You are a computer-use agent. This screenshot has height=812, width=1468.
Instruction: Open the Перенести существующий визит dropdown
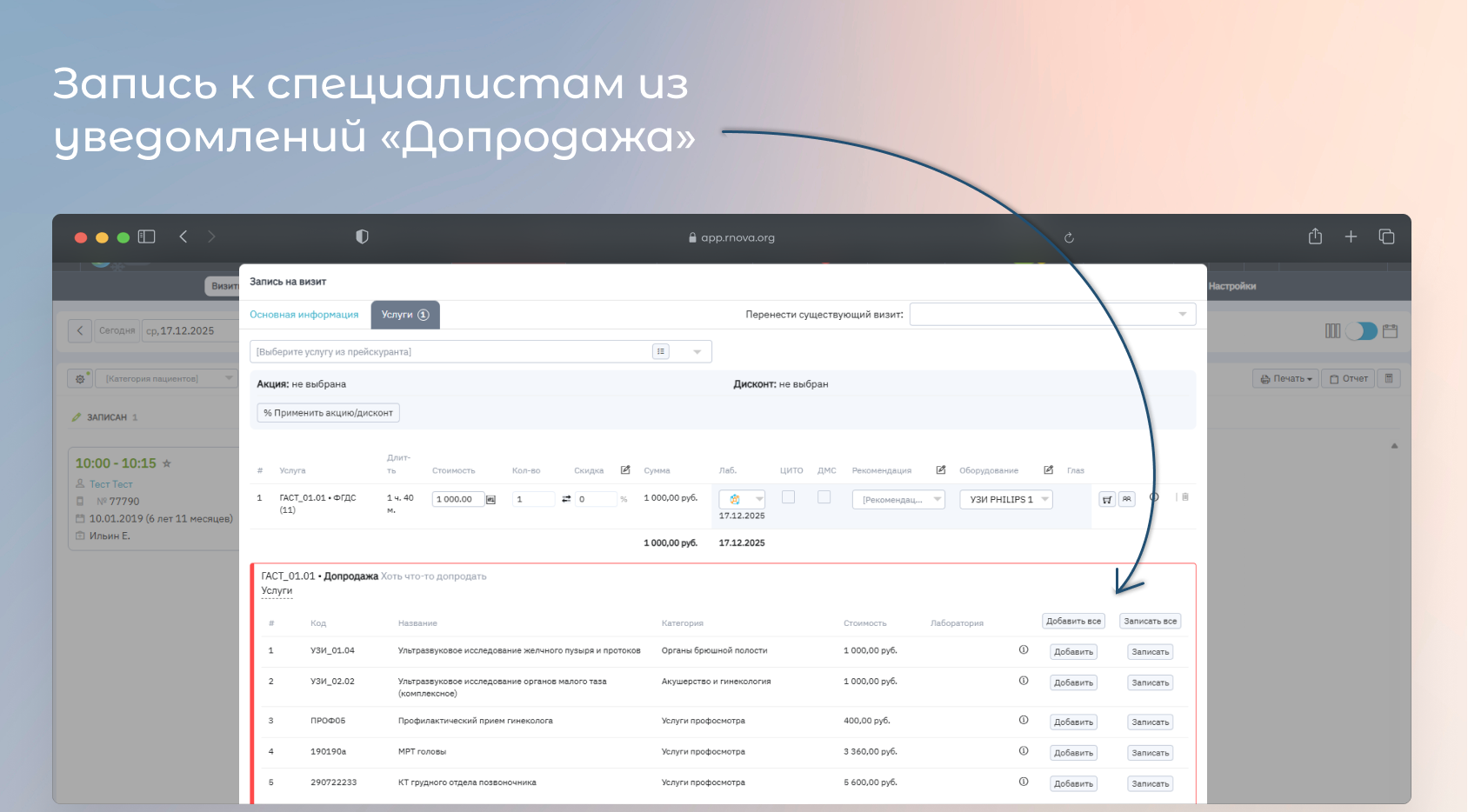1052,314
